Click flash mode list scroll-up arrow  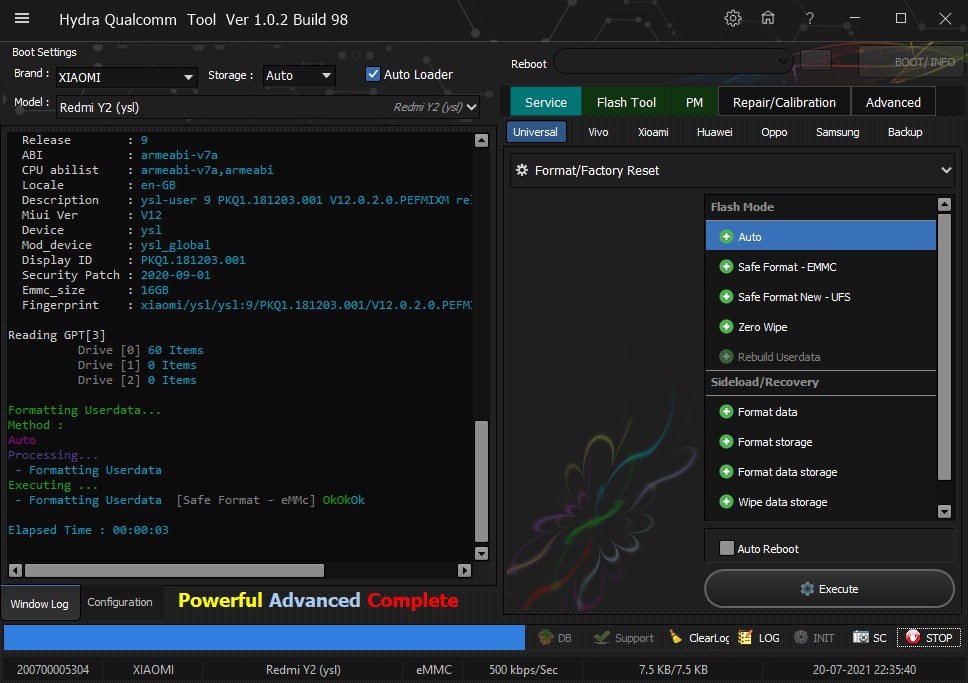pos(944,204)
